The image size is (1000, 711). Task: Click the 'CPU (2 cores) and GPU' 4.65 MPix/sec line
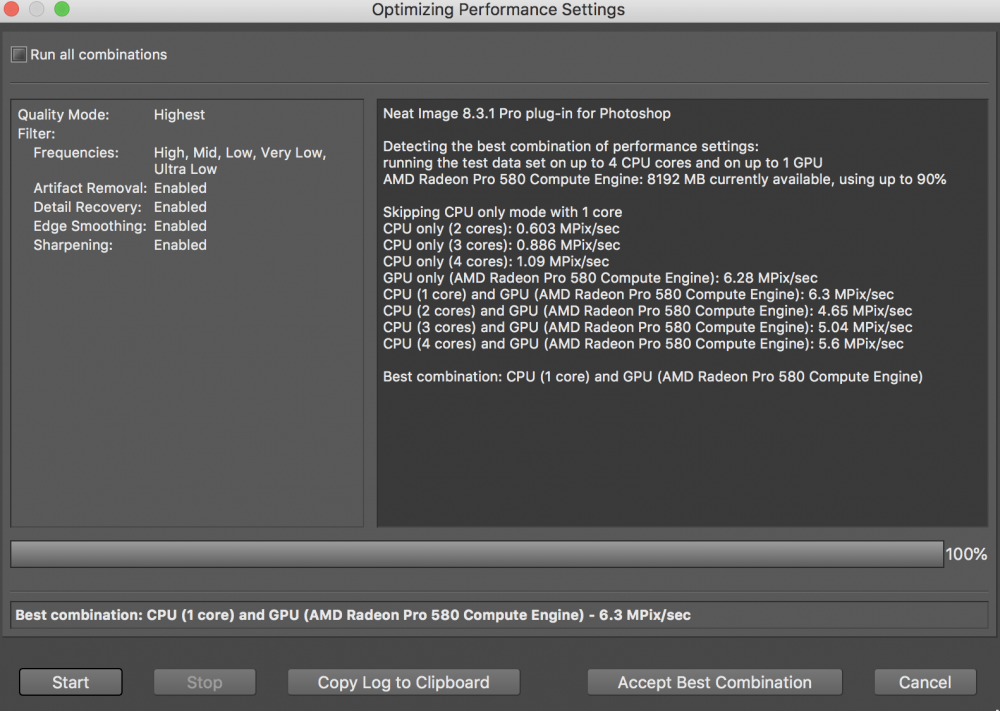(x=647, y=311)
